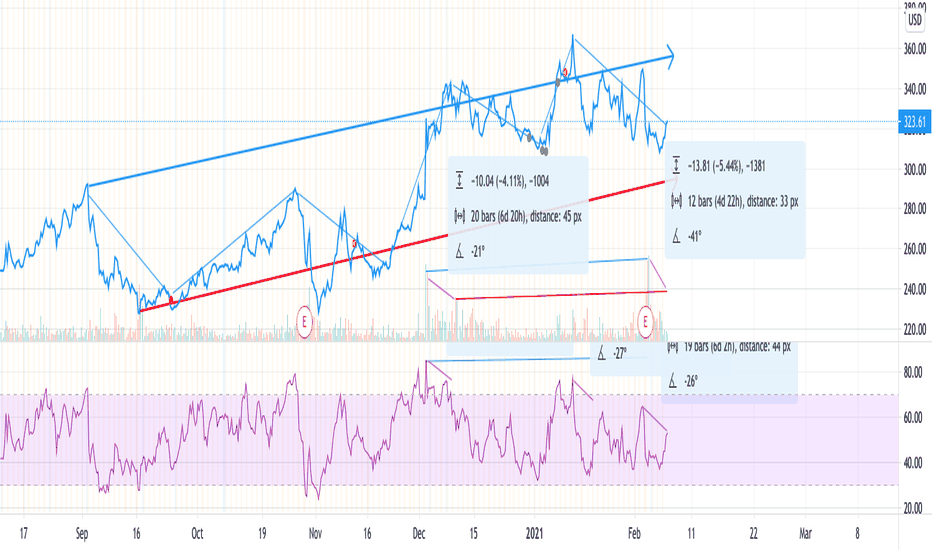Open the USD currency selector
This screenshot has height=550, width=932.
click(x=915, y=21)
